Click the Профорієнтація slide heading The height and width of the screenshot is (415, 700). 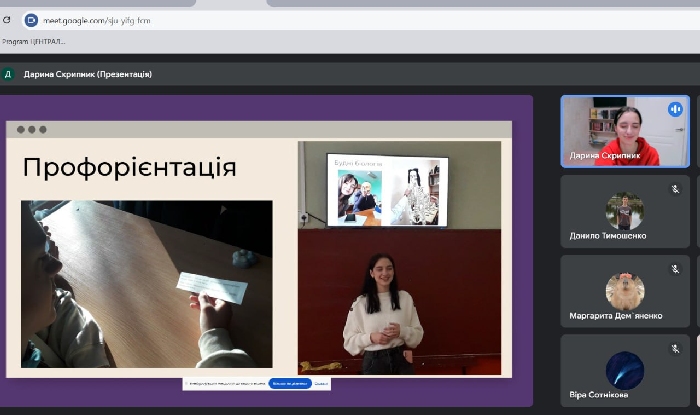(129, 167)
